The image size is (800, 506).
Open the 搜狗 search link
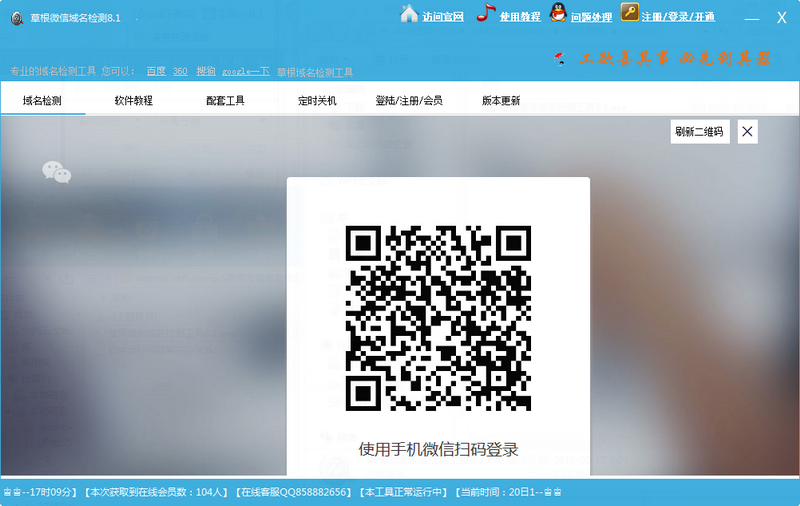pos(206,71)
